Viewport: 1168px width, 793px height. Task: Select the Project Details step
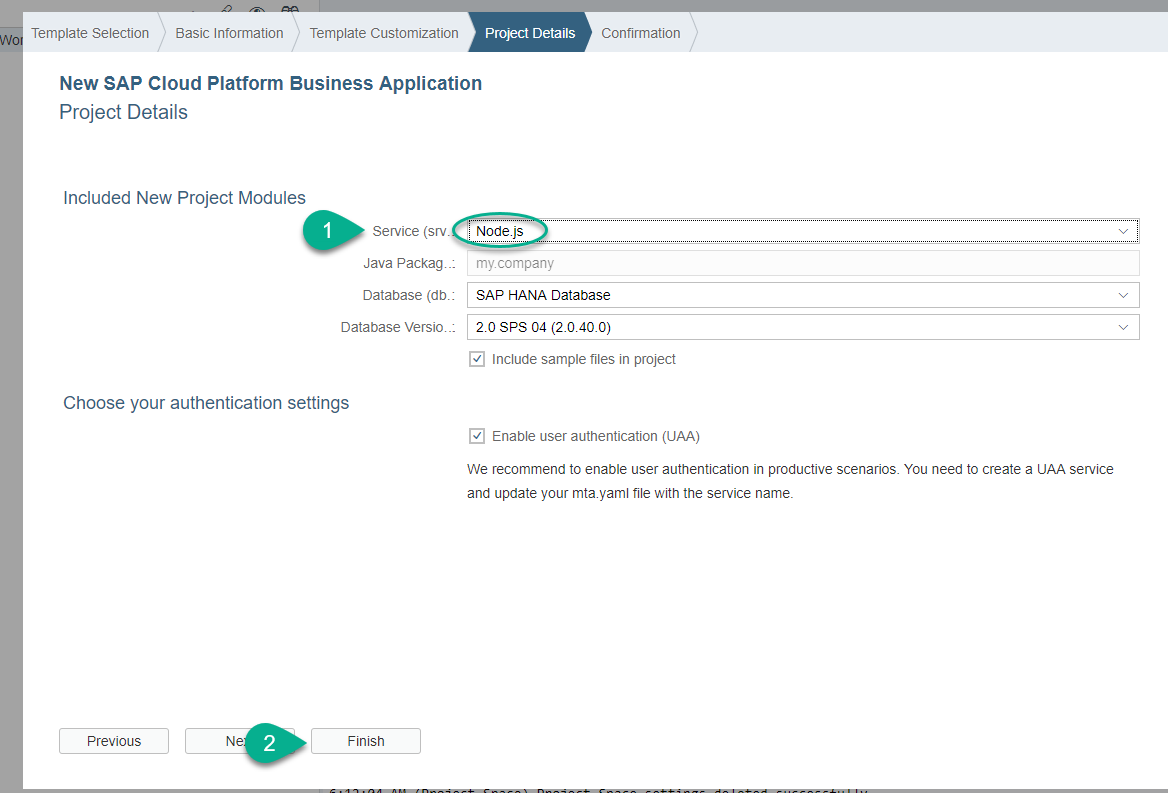530,33
